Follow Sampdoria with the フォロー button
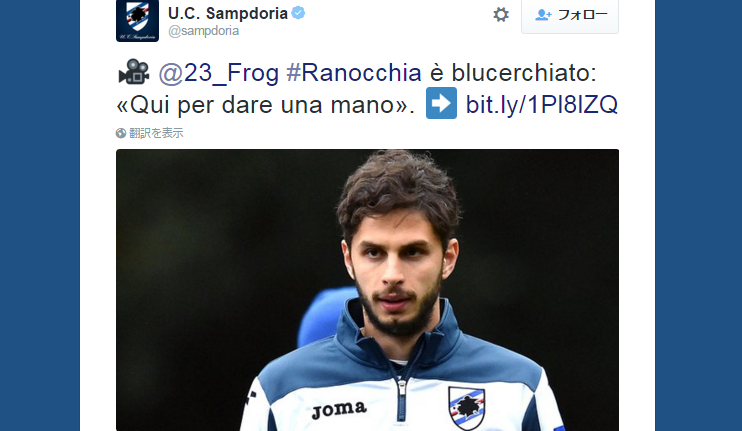This screenshot has width=742, height=431. click(570, 15)
